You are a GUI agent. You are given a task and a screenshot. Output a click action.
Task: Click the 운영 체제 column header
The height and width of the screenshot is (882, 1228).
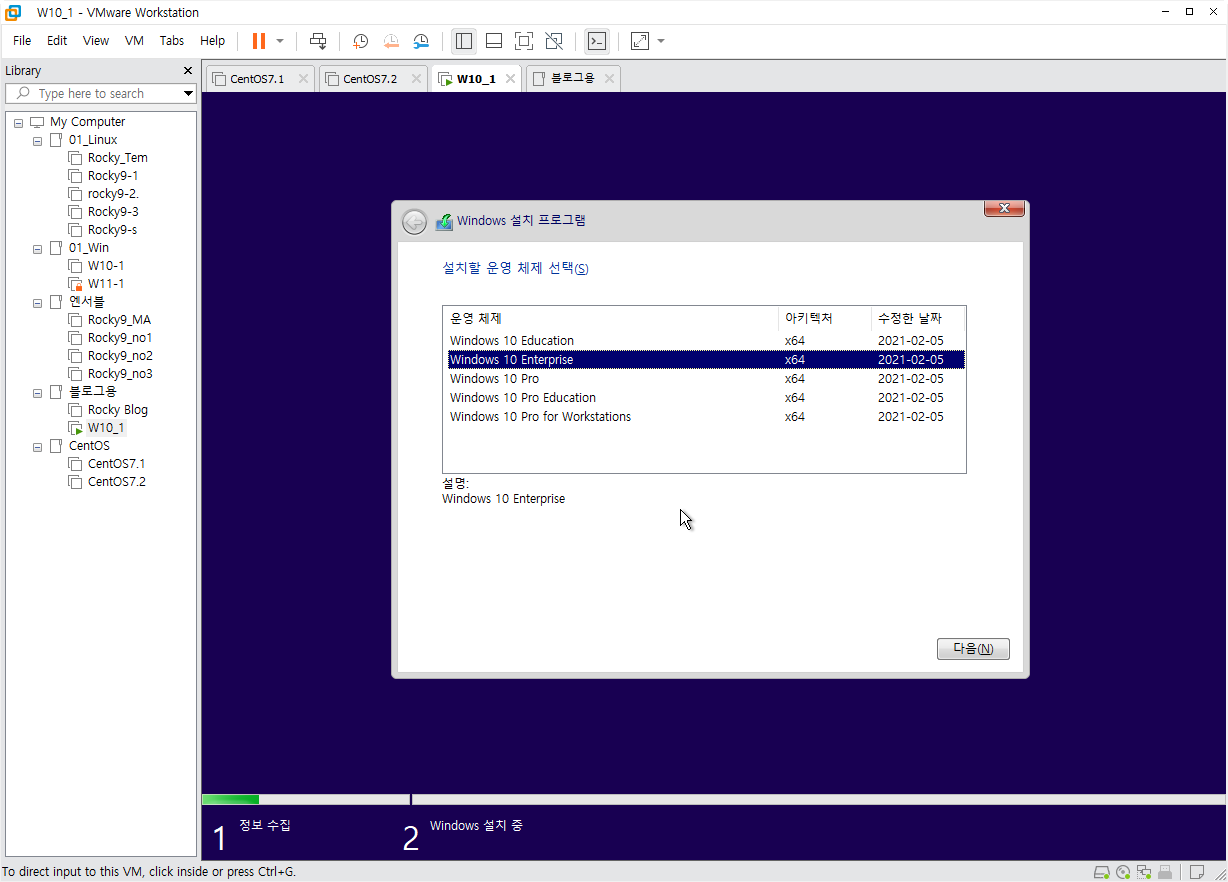611,318
